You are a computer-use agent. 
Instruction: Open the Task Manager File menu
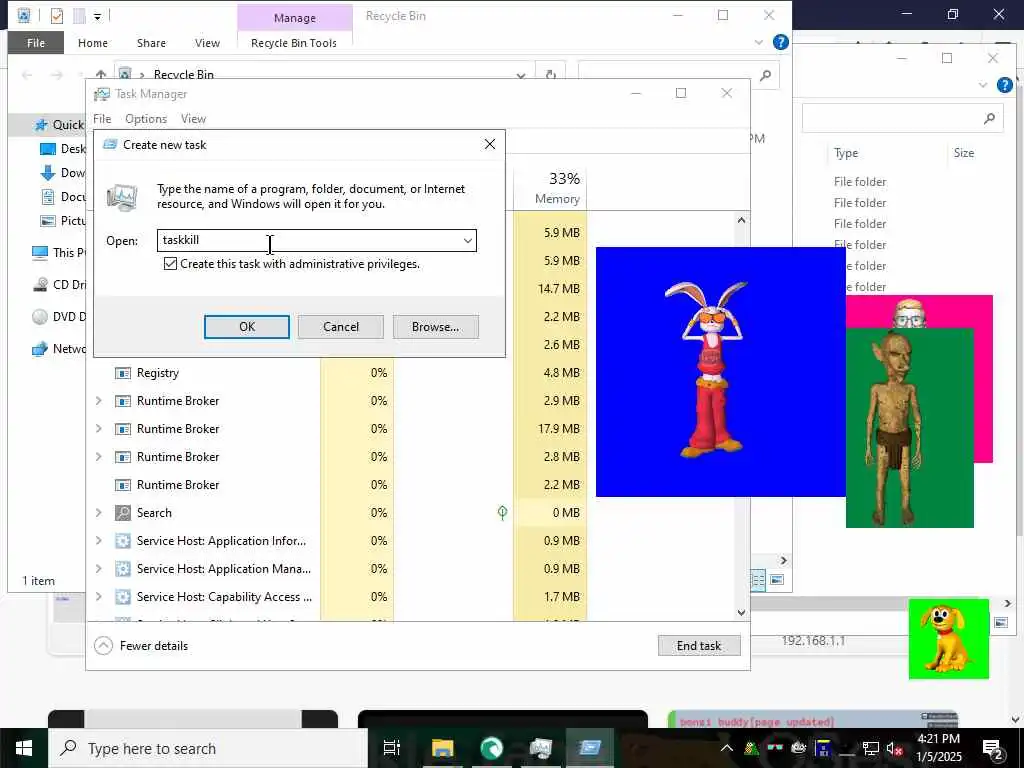click(102, 119)
